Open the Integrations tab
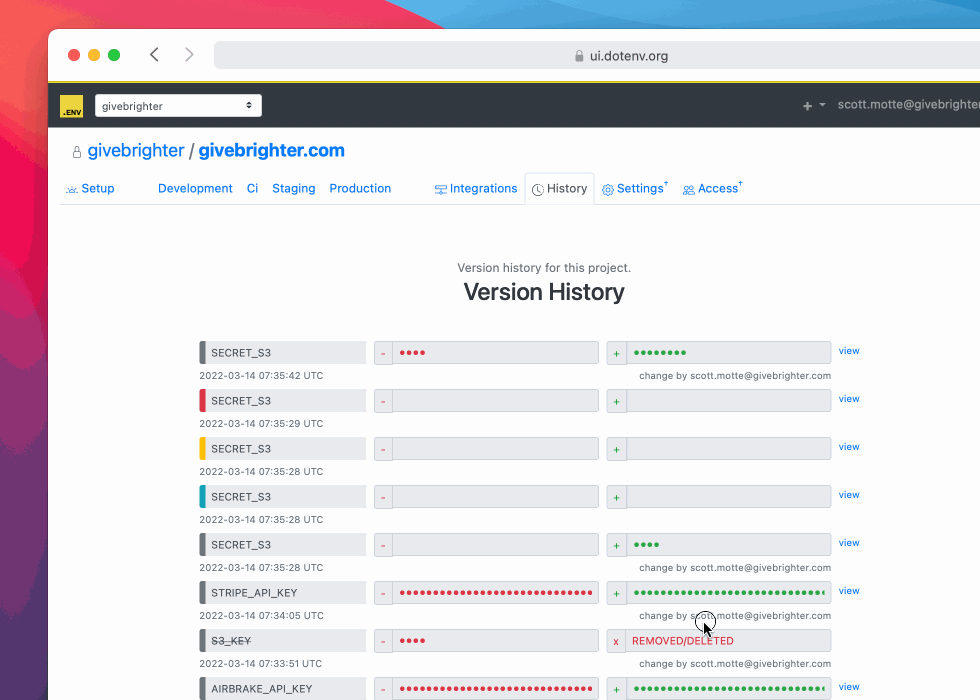Image resolution: width=980 pixels, height=700 pixels. pyautogui.click(x=476, y=189)
